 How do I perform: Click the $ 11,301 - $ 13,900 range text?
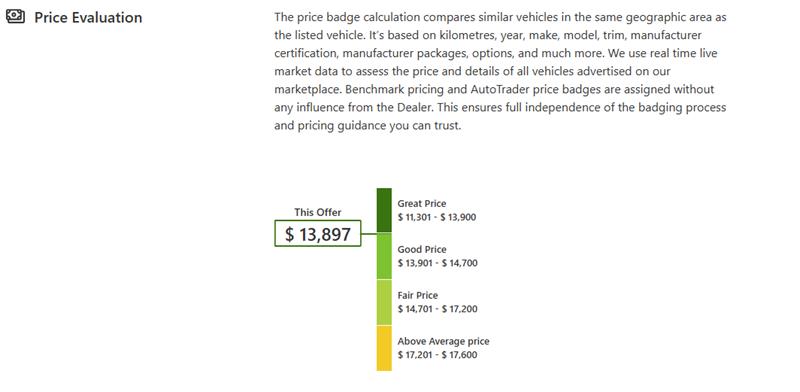click(437, 217)
